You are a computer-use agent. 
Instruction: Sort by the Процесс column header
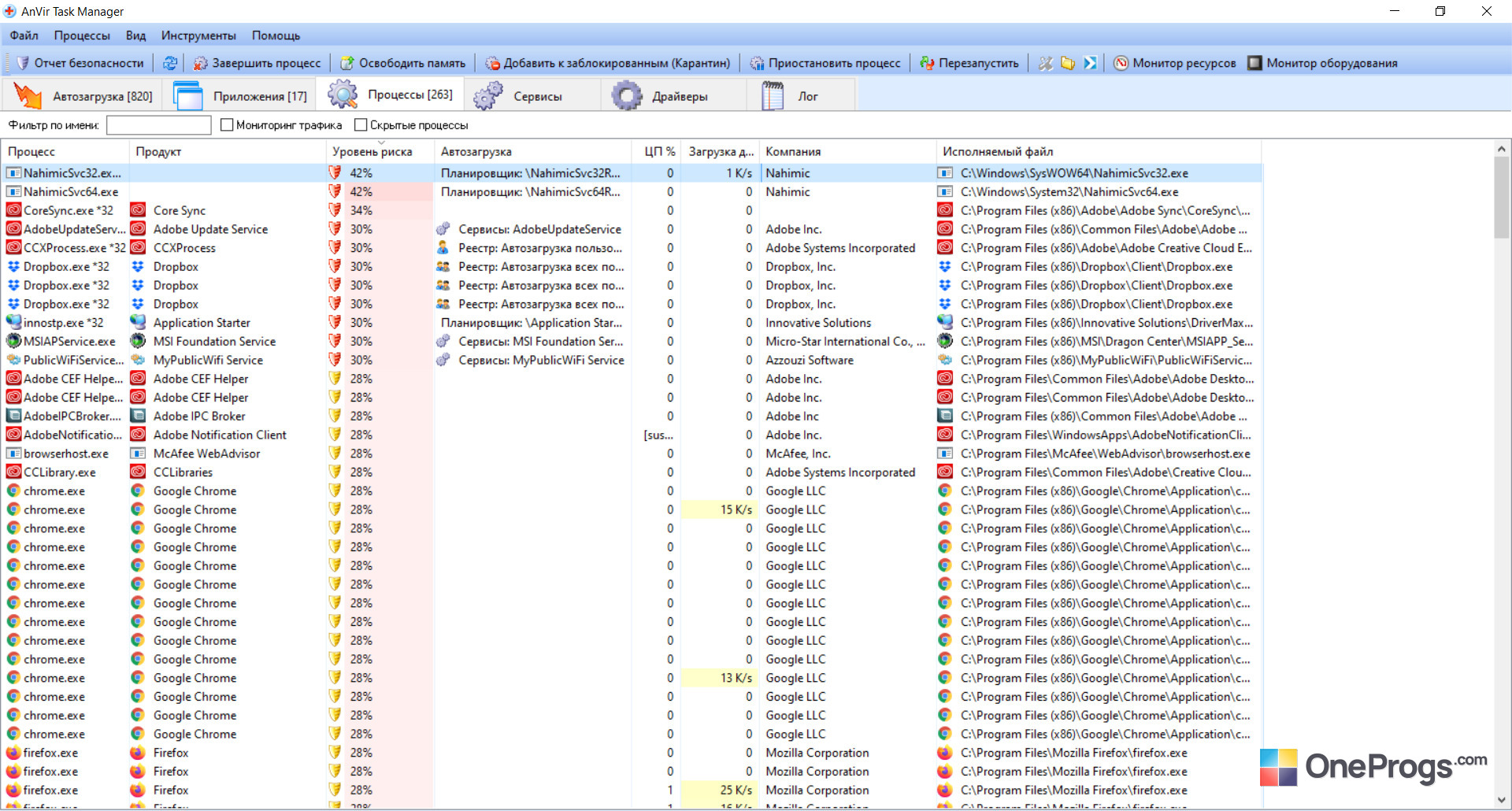tap(65, 151)
